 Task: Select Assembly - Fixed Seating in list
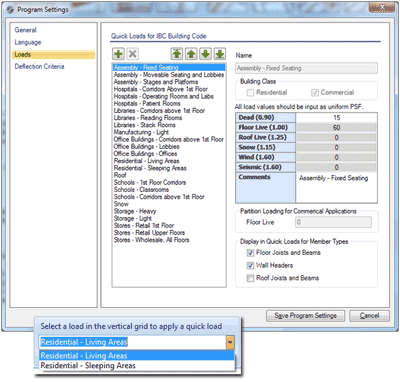[x=169, y=68]
